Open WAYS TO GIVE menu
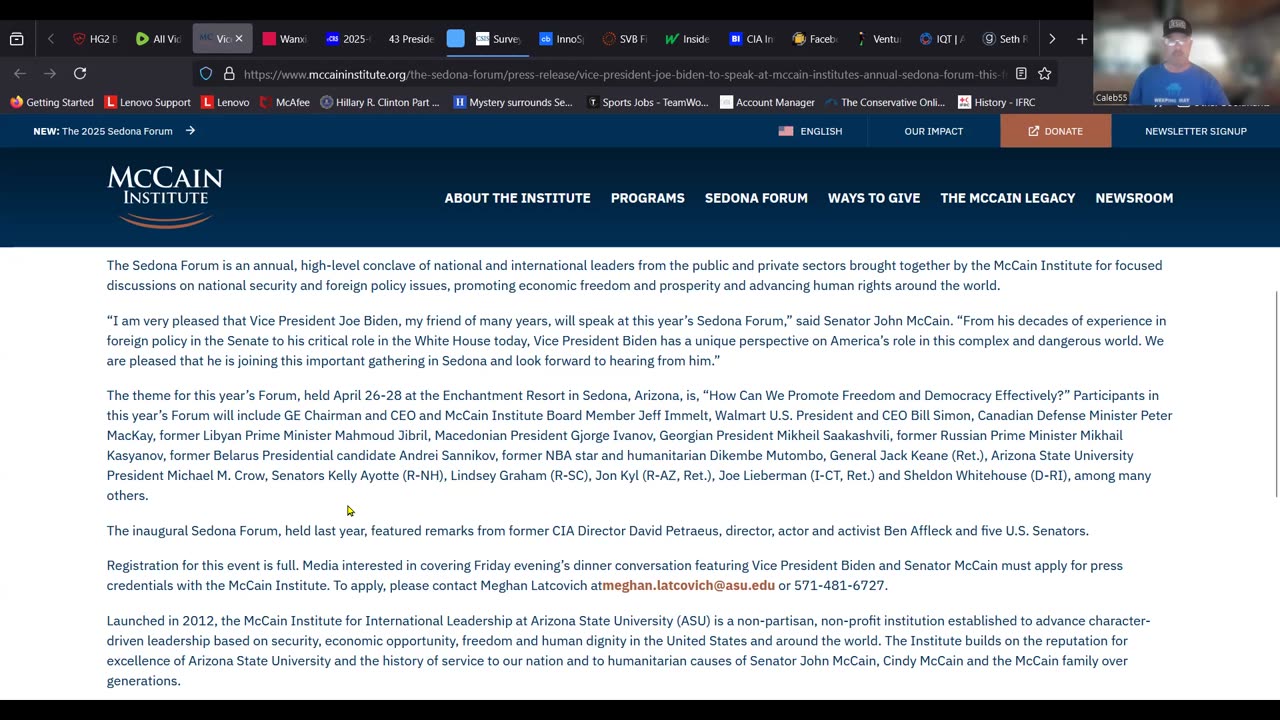 click(874, 198)
